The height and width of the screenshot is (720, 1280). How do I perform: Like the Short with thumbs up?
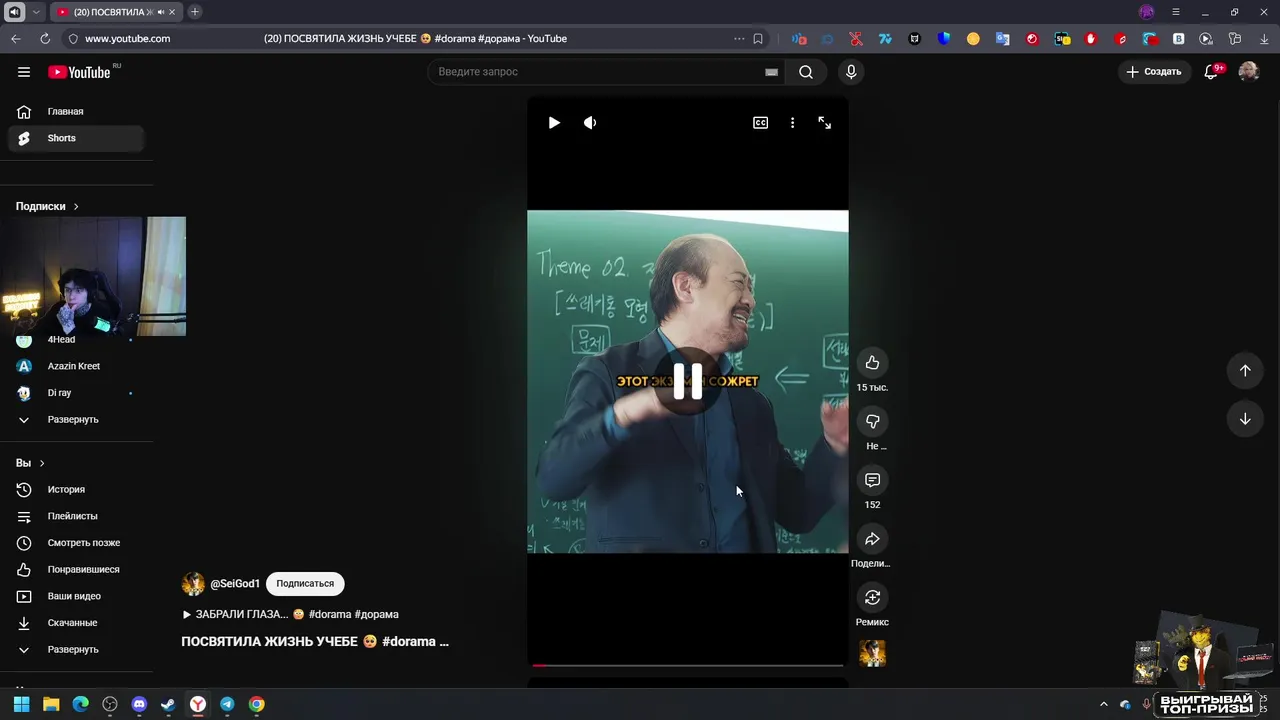coord(872,363)
